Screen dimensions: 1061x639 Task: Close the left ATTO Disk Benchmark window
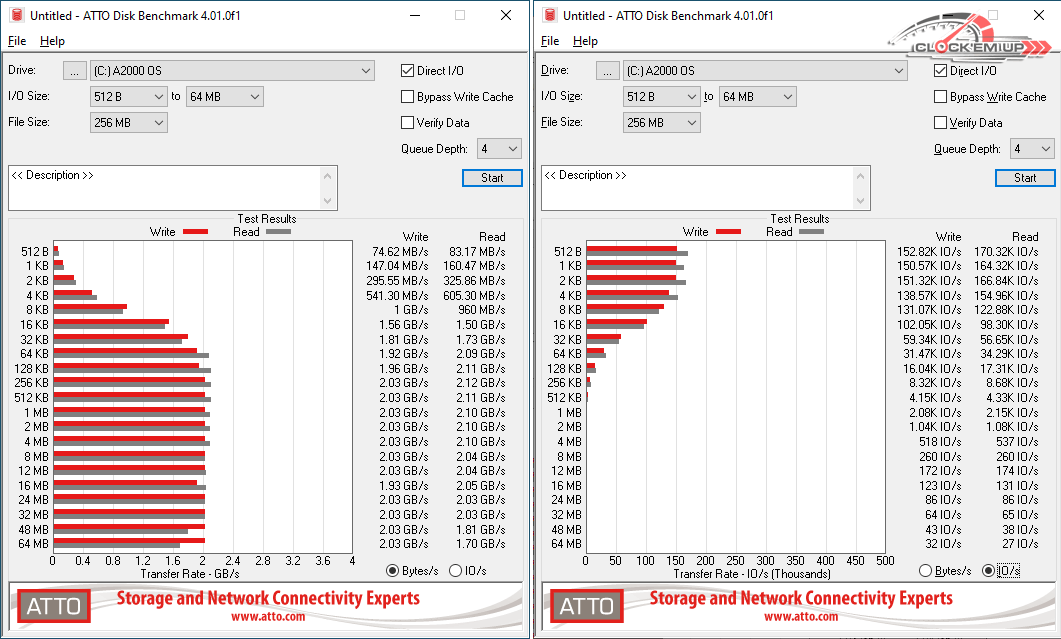pos(505,15)
